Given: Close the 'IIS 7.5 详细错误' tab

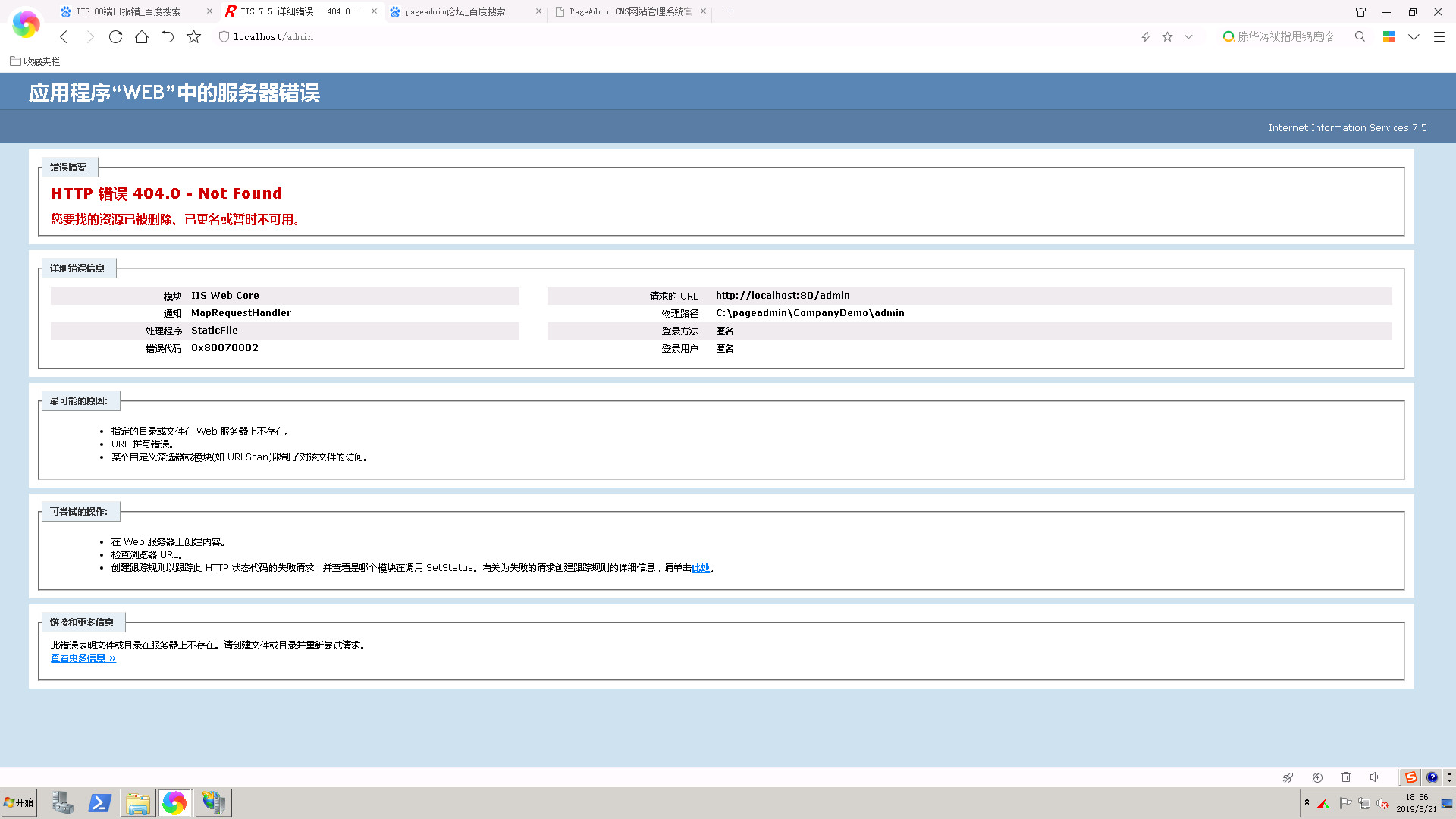Looking at the screenshot, I should (374, 11).
